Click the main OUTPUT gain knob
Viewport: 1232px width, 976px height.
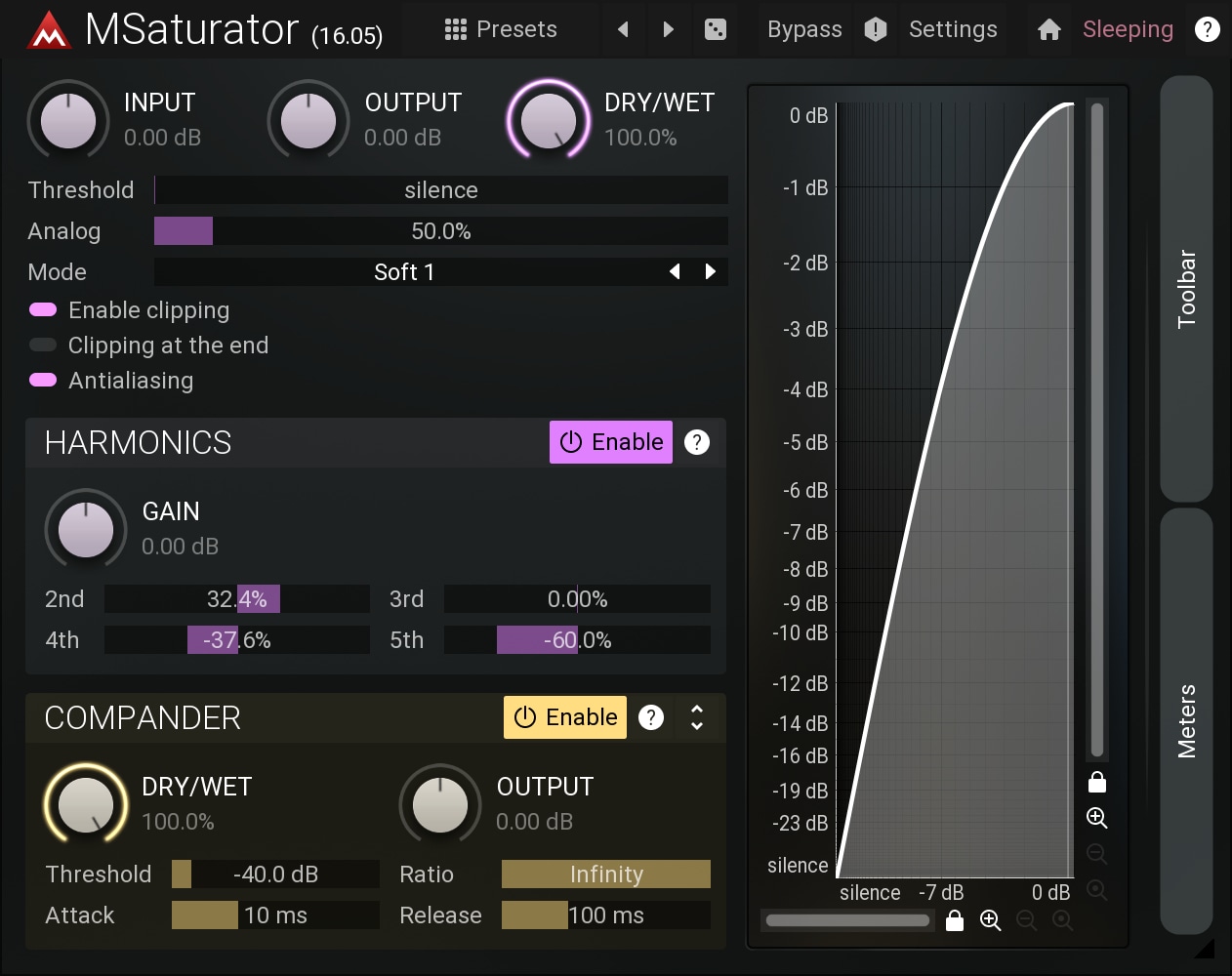(x=308, y=121)
